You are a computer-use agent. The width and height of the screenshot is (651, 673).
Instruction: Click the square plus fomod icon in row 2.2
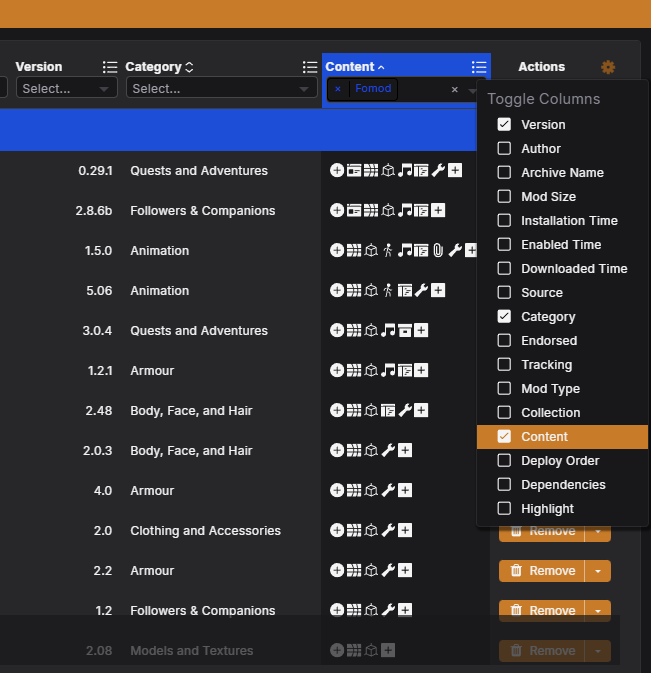coord(405,570)
